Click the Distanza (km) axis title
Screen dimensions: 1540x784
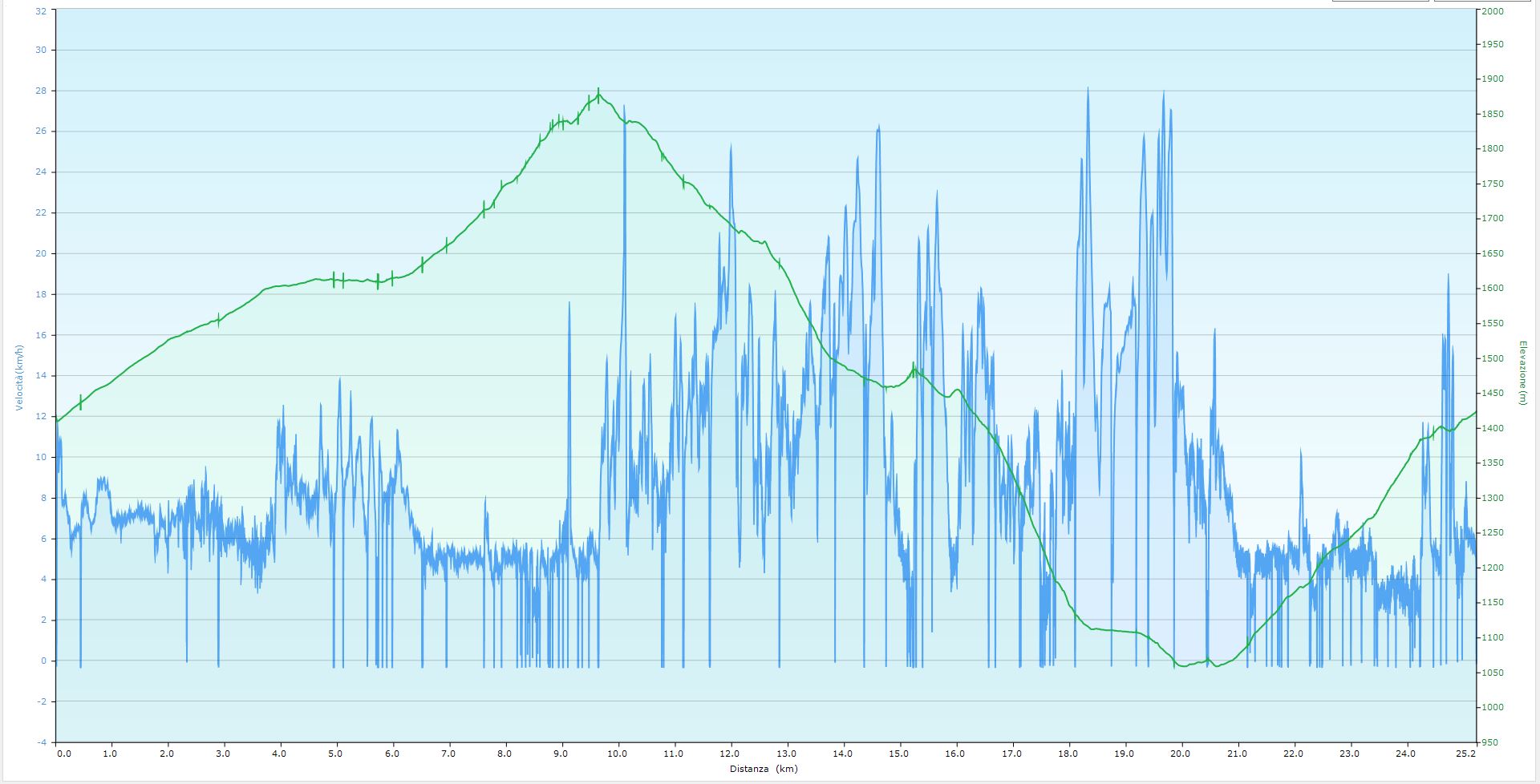pyautogui.click(x=764, y=769)
